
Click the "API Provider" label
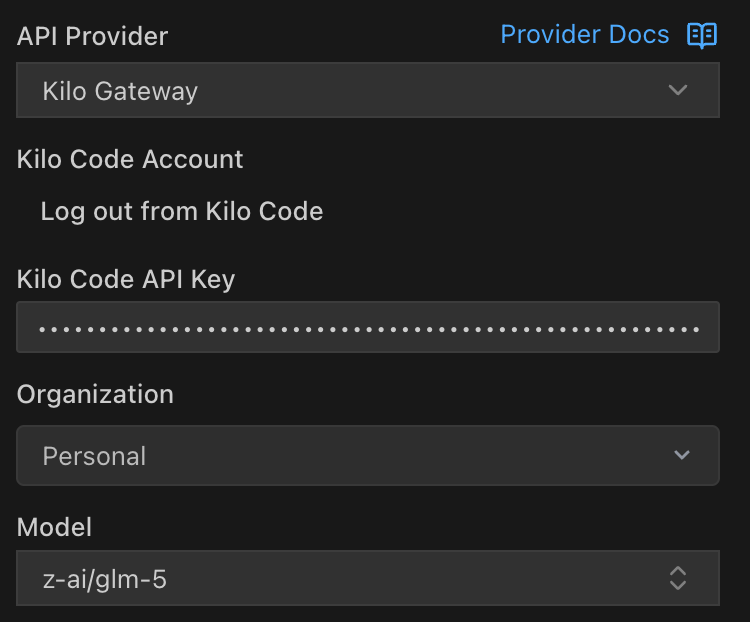point(92,36)
